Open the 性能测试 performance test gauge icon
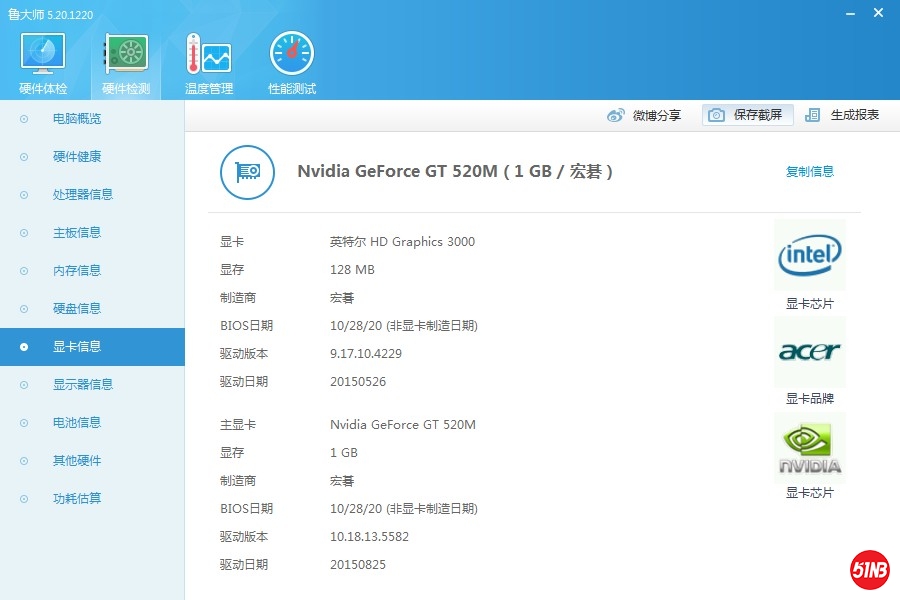 [x=292, y=55]
